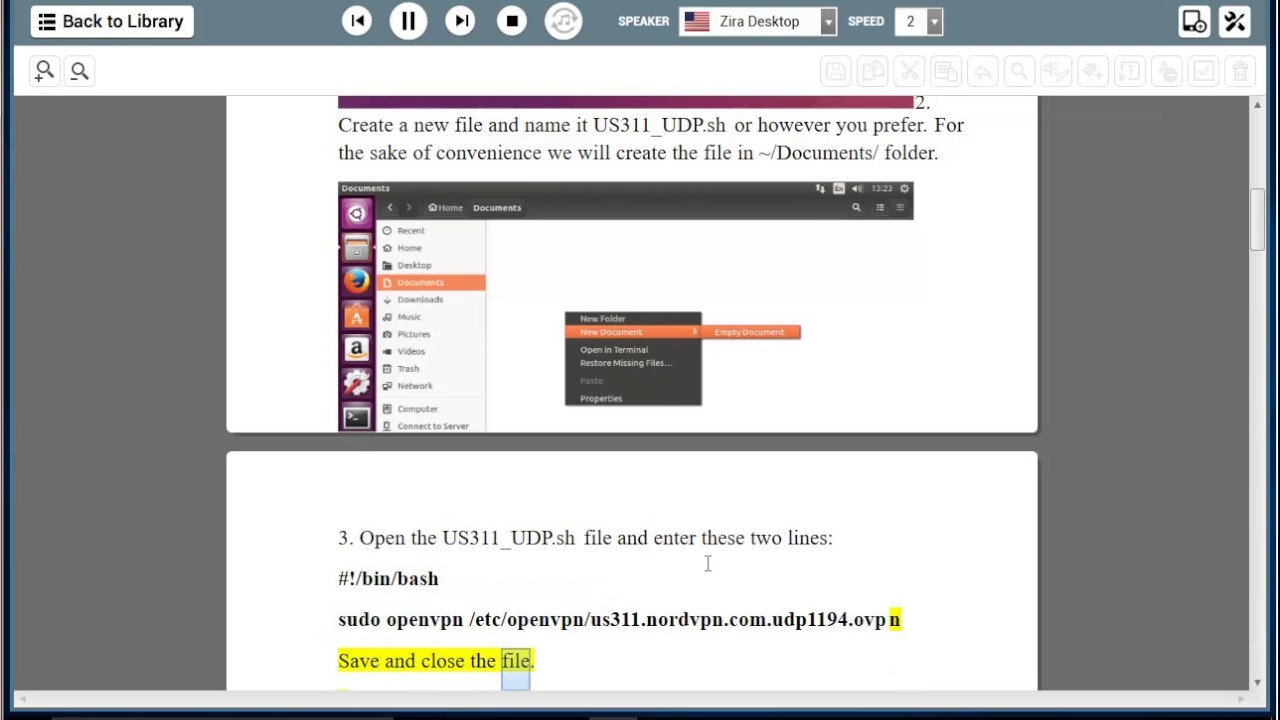
Task: Click the text '3. Open the' line start
Action: coord(387,538)
